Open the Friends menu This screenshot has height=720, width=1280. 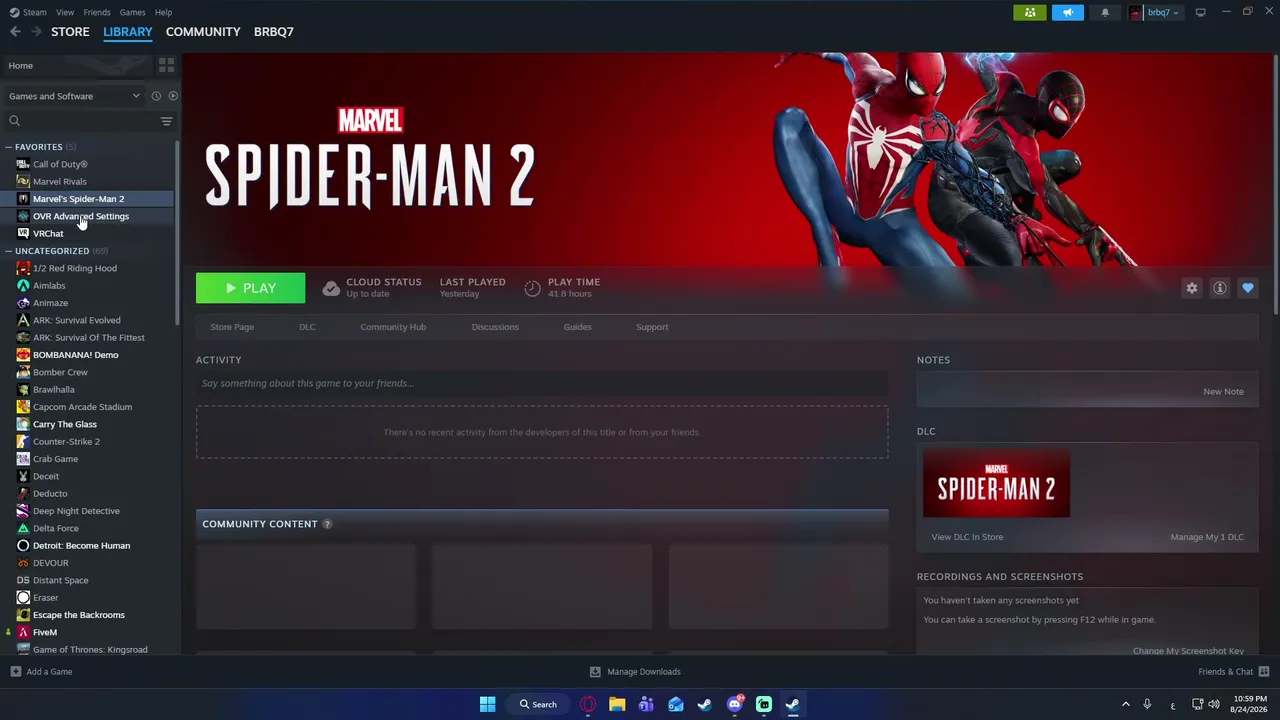(97, 12)
